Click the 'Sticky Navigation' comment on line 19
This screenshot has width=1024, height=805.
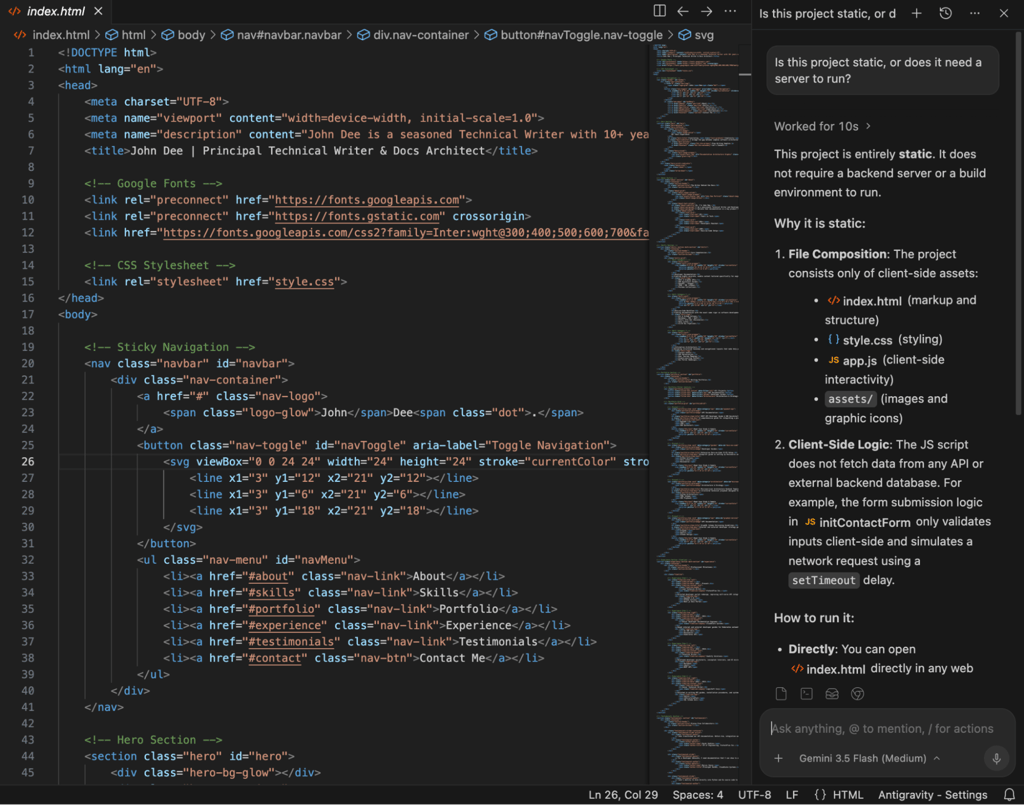[172, 347]
